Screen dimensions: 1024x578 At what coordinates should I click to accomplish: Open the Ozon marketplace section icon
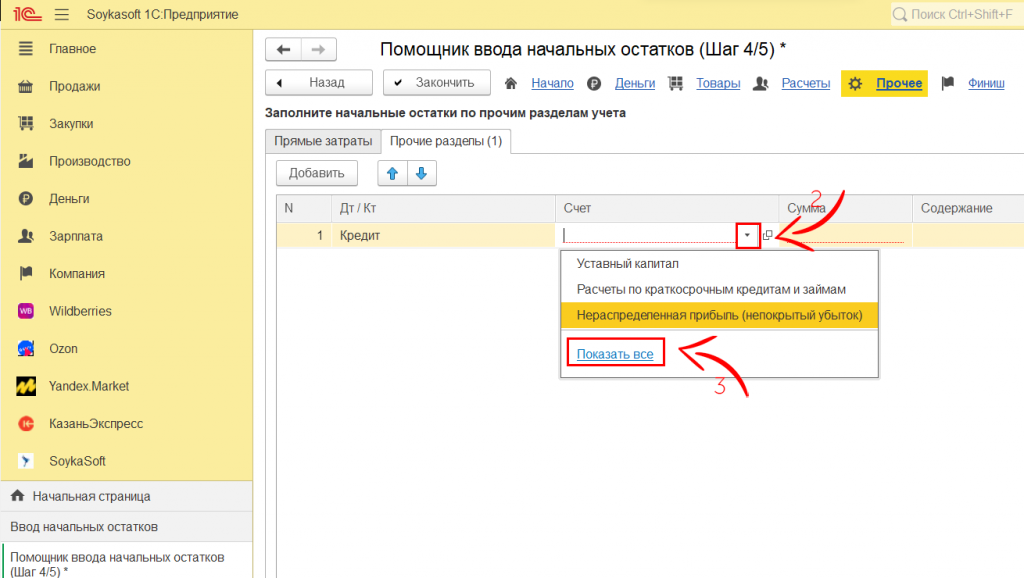point(27,349)
